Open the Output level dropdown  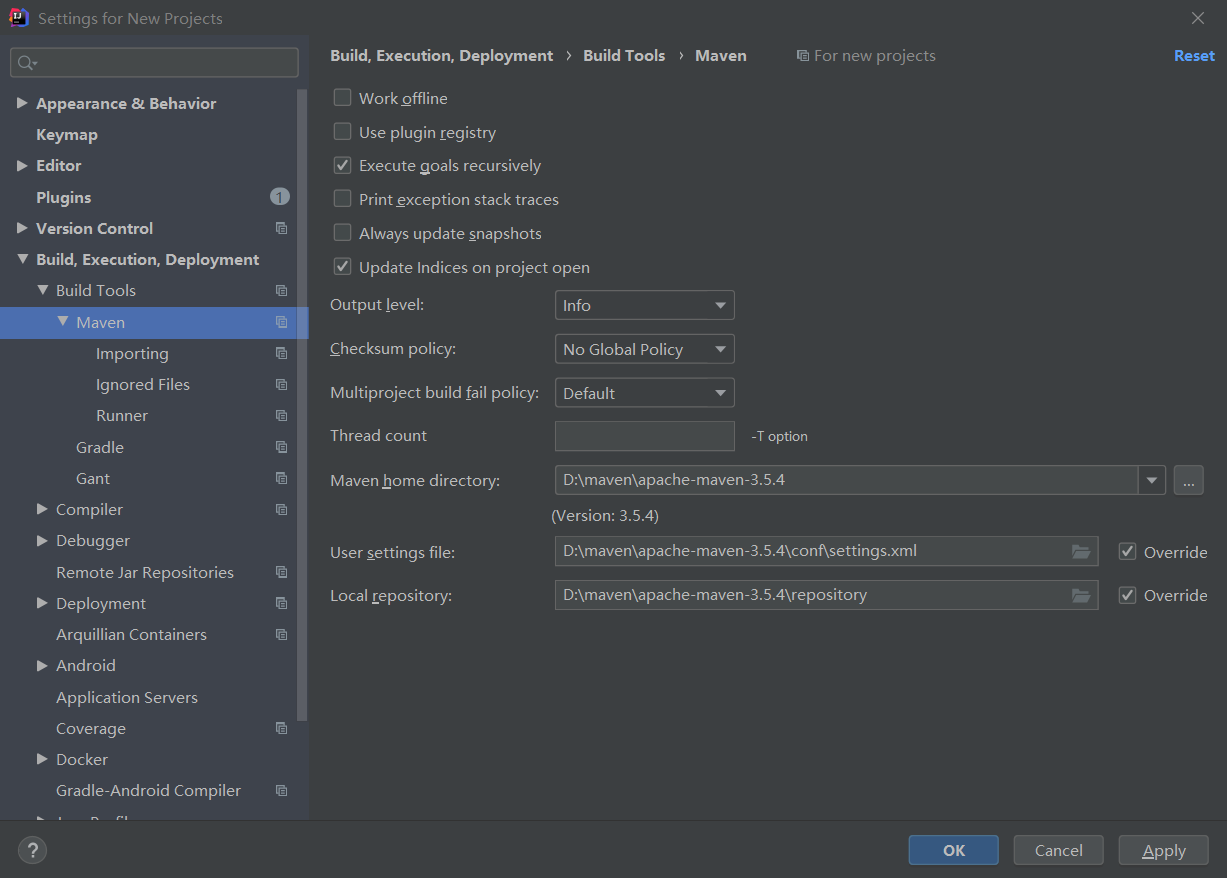pos(644,305)
